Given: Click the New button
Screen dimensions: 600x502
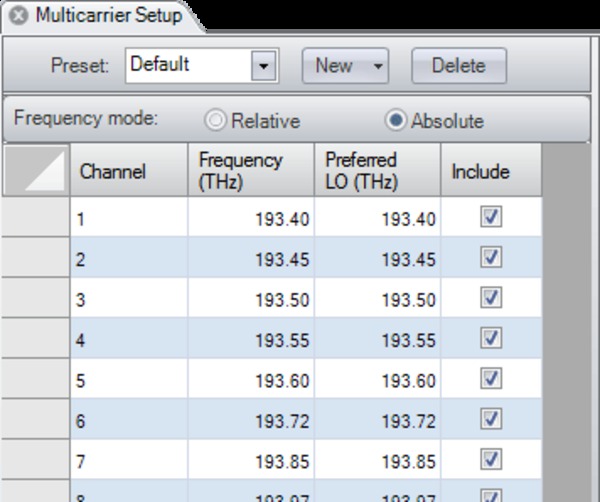Looking at the screenshot, I should point(334,66).
